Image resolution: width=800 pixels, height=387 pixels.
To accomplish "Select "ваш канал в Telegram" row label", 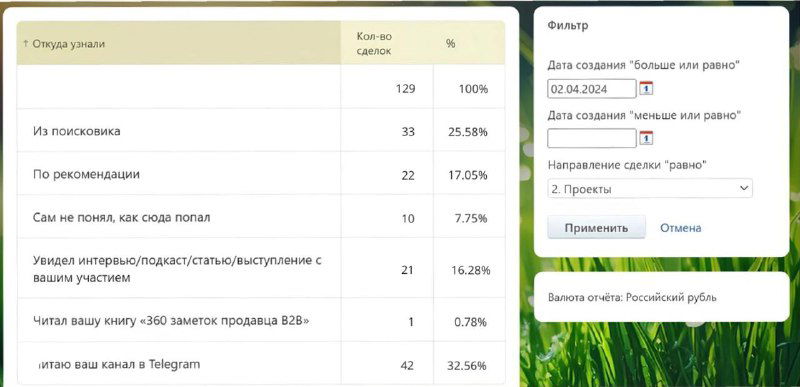I will [119, 365].
